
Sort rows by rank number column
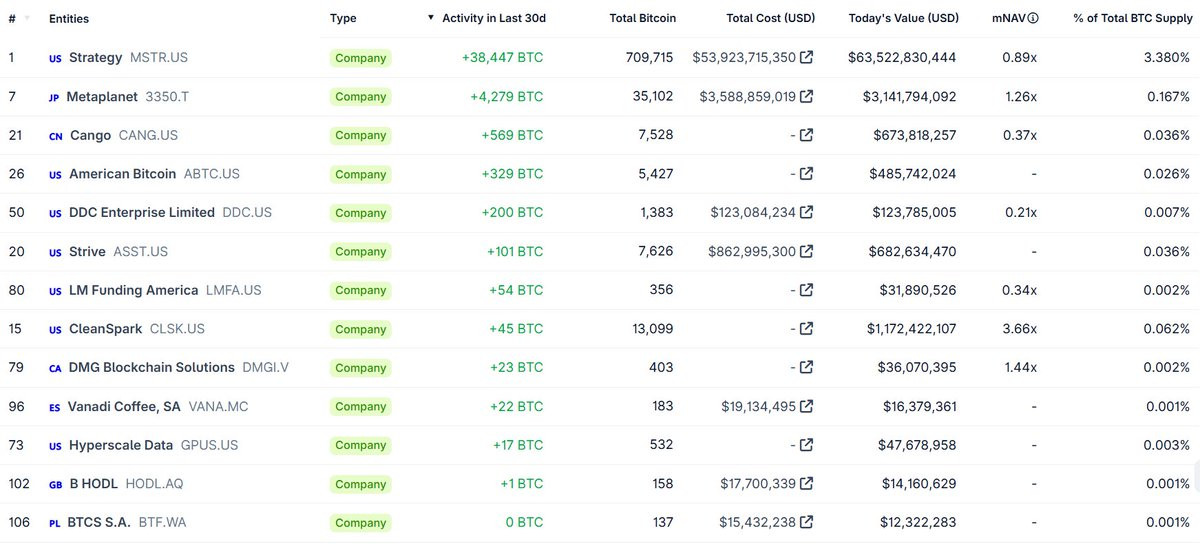pos(12,18)
